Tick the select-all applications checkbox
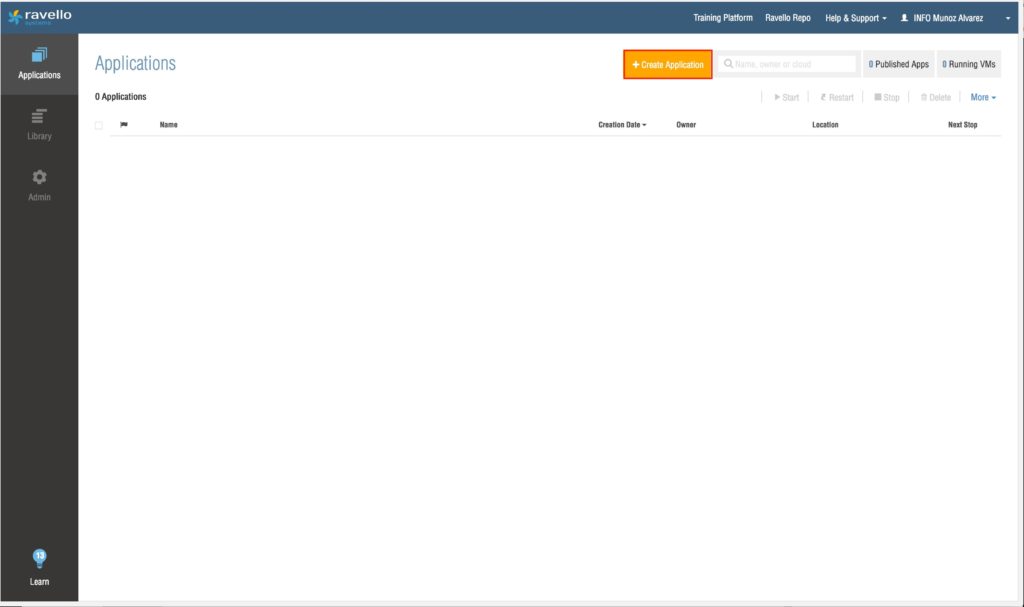This screenshot has height=607, width=1024. point(98,125)
